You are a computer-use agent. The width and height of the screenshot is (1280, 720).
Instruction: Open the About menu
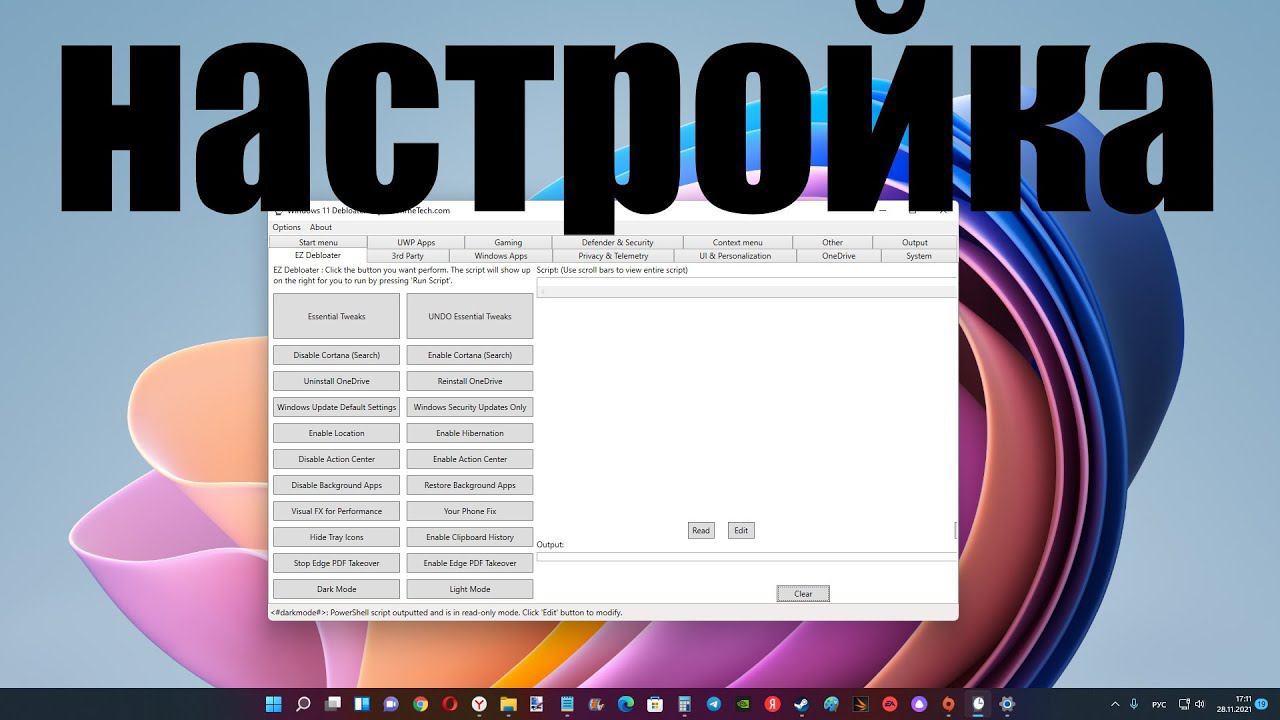tap(321, 227)
